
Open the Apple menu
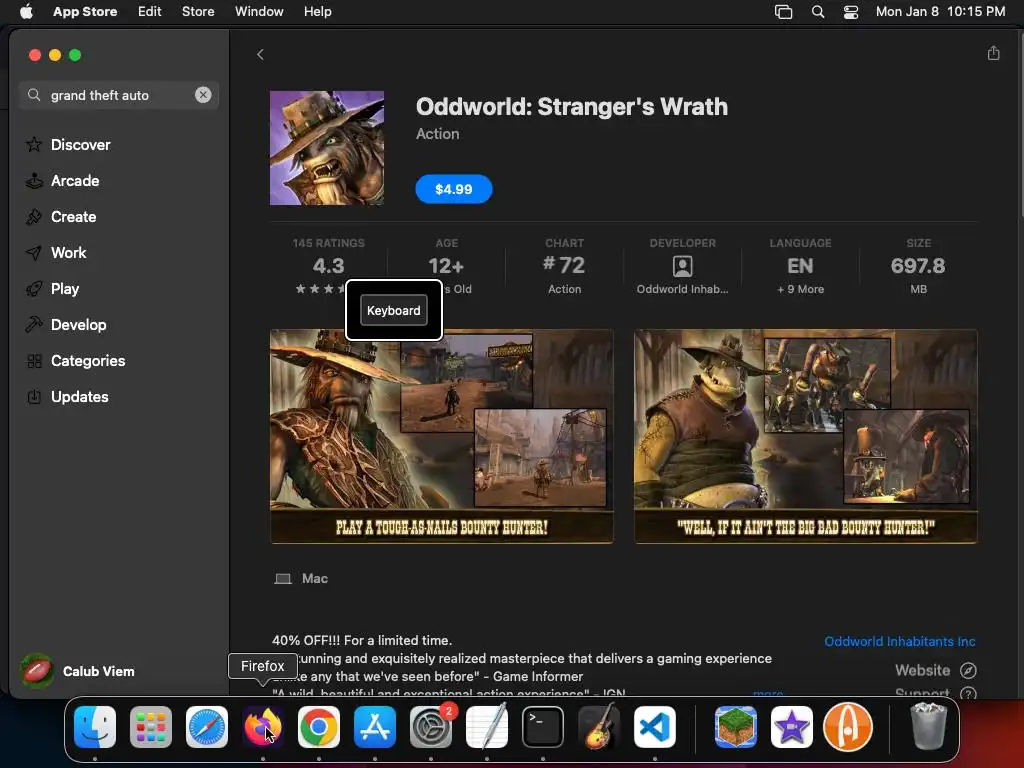click(26, 11)
